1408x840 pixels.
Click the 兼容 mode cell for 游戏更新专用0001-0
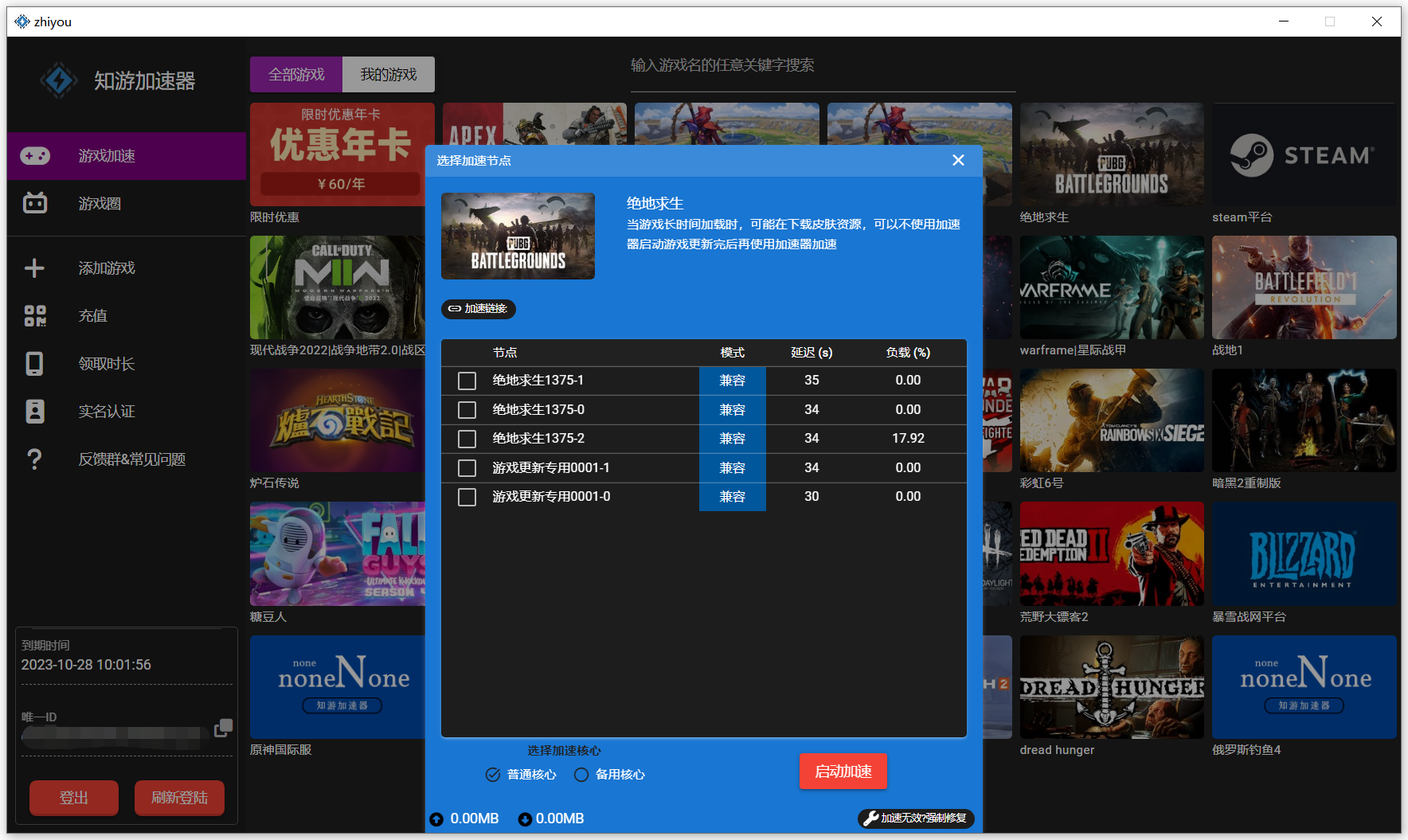[x=733, y=497]
